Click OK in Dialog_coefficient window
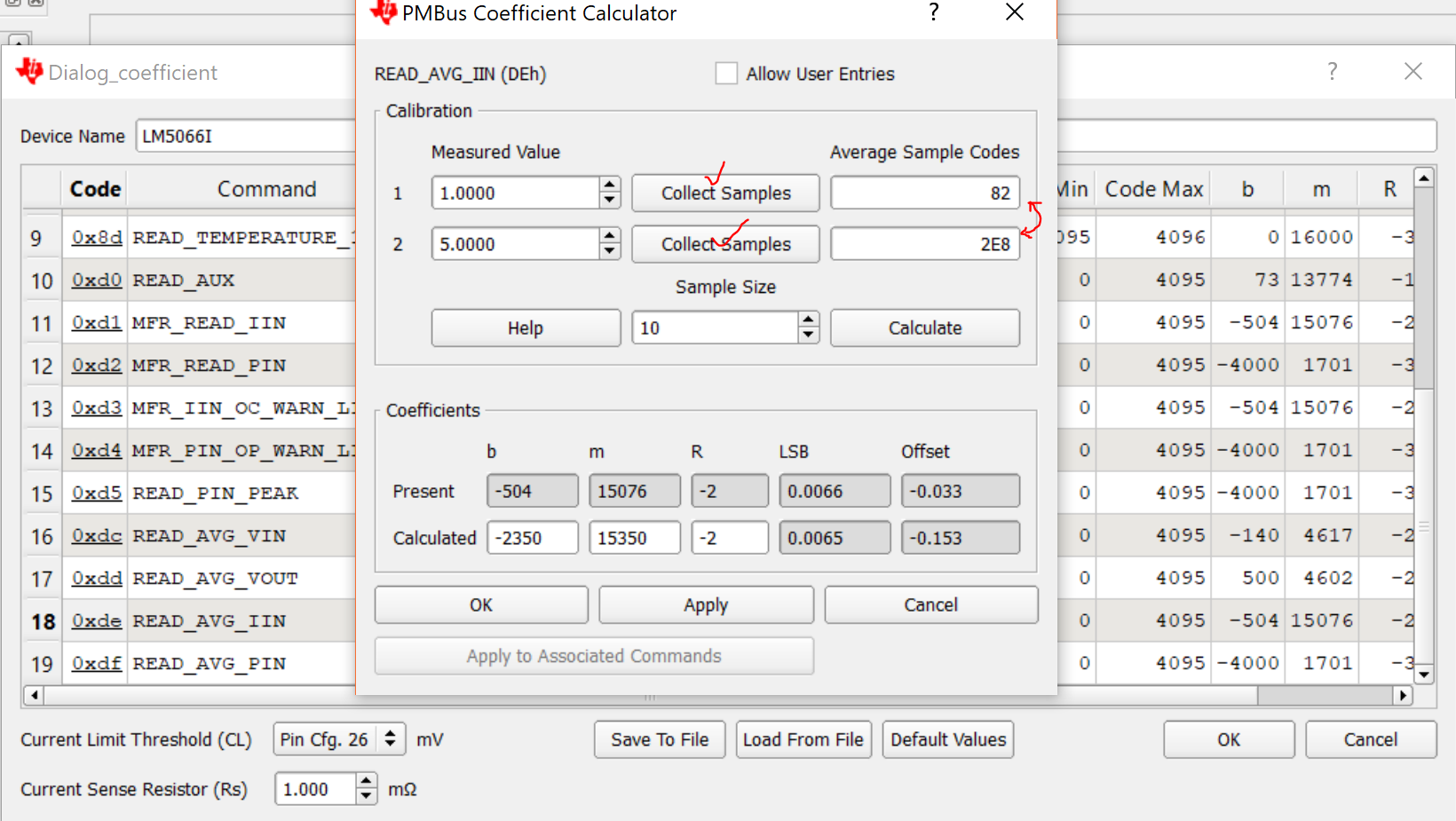Image resolution: width=1456 pixels, height=821 pixels. point(1229,739)
